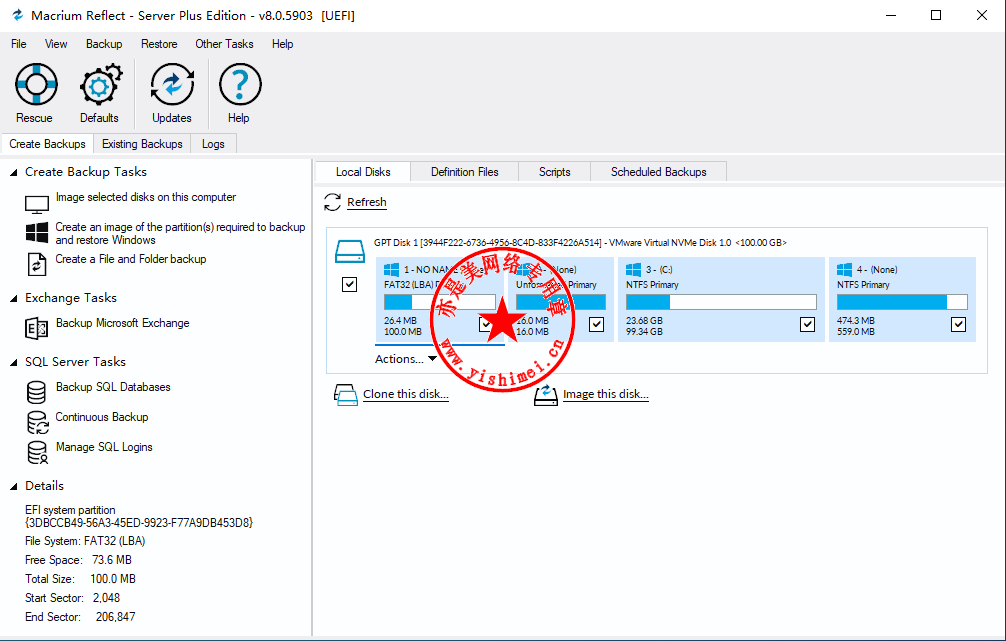
Task: Open the Restore menu
Action: point(159,44)
